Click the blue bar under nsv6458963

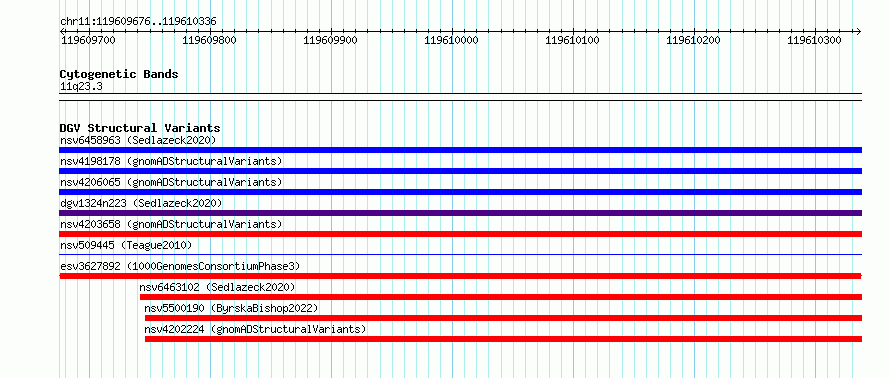point(460,150)
